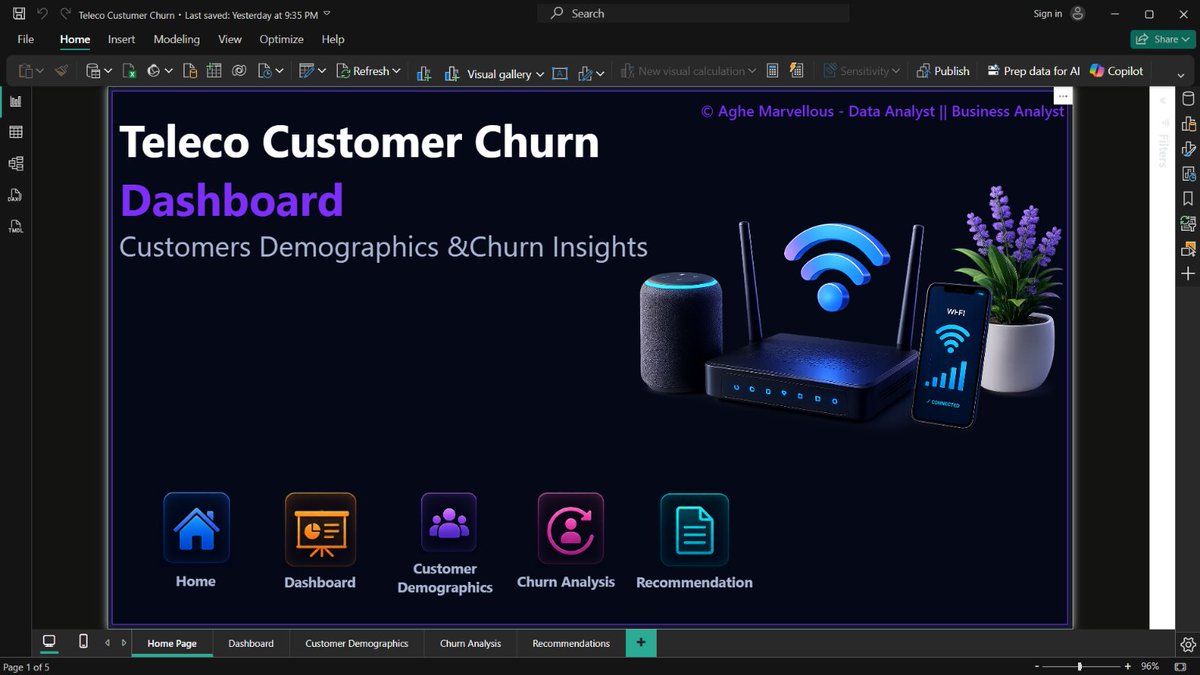Viewport: 1200px width, 675px height.
Task: Switch to mobile layout view
Action: coord(83,642)
